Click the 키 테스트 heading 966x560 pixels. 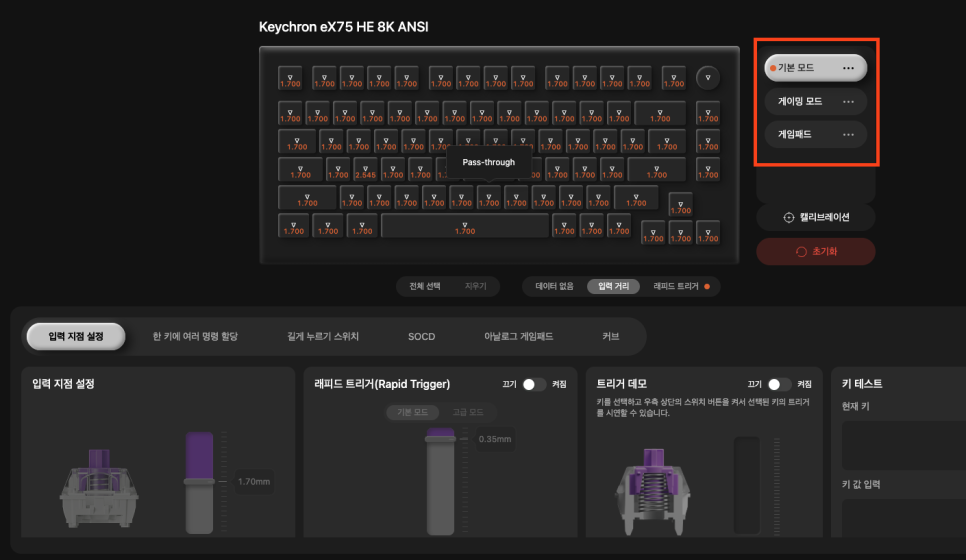(862, 384)
